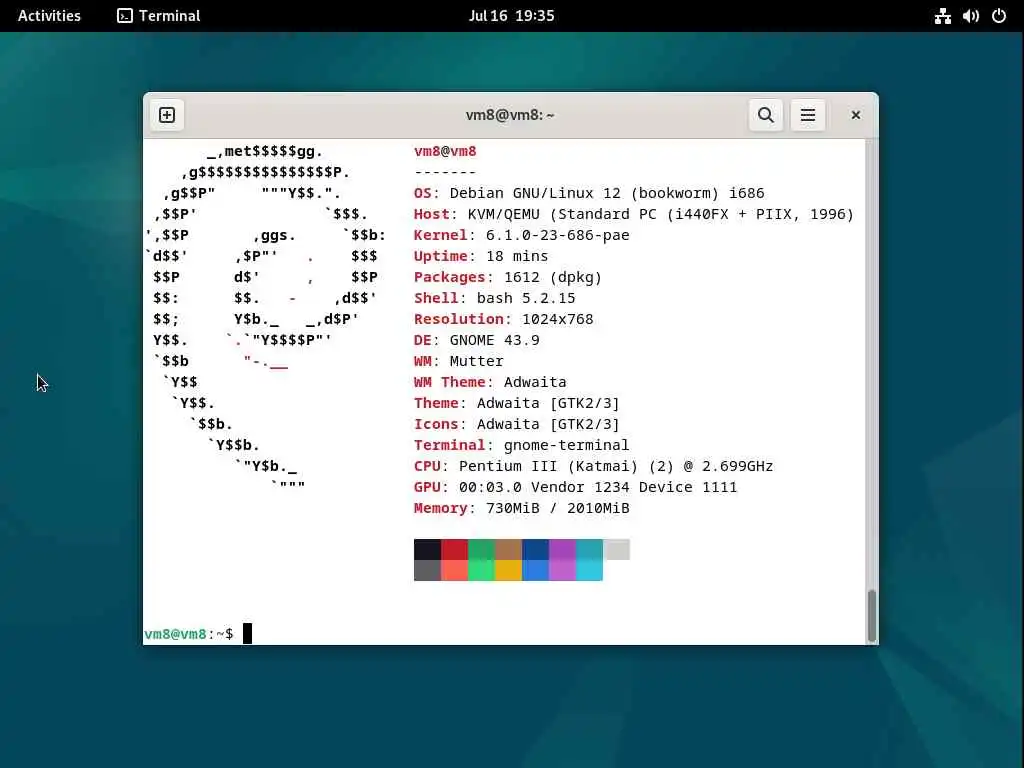
Task: Click the 'vm8@vm8' heading in neofetch output
Action: point(445,152)
